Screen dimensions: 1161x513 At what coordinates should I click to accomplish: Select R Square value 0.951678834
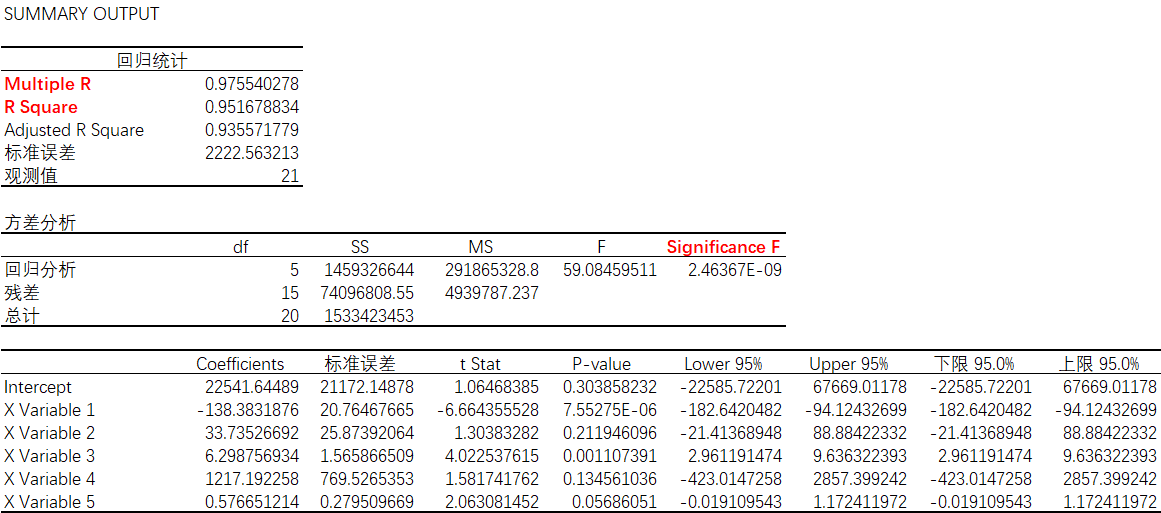coord(252,107)
